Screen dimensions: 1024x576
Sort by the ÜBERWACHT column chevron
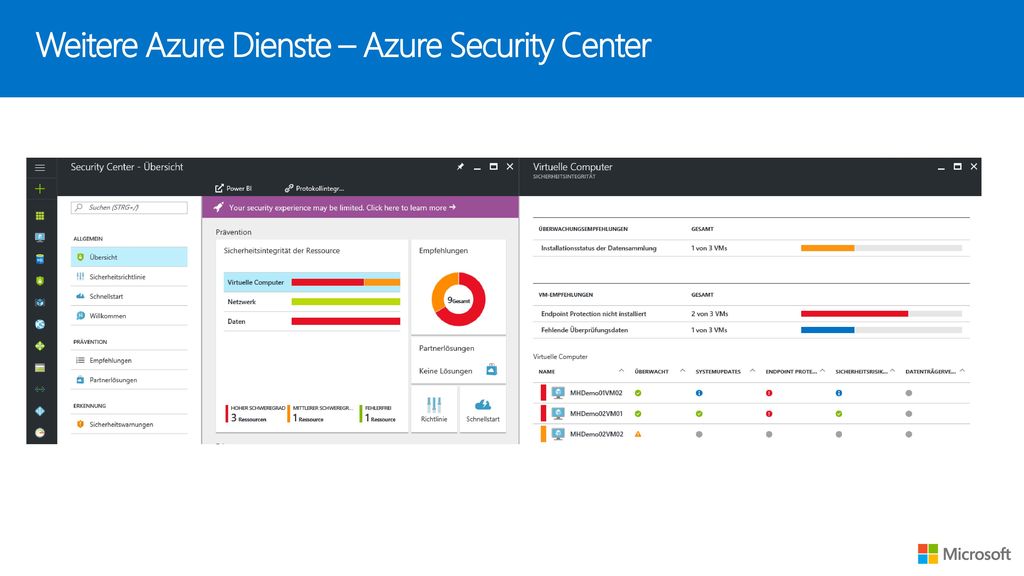coord(682,371)
